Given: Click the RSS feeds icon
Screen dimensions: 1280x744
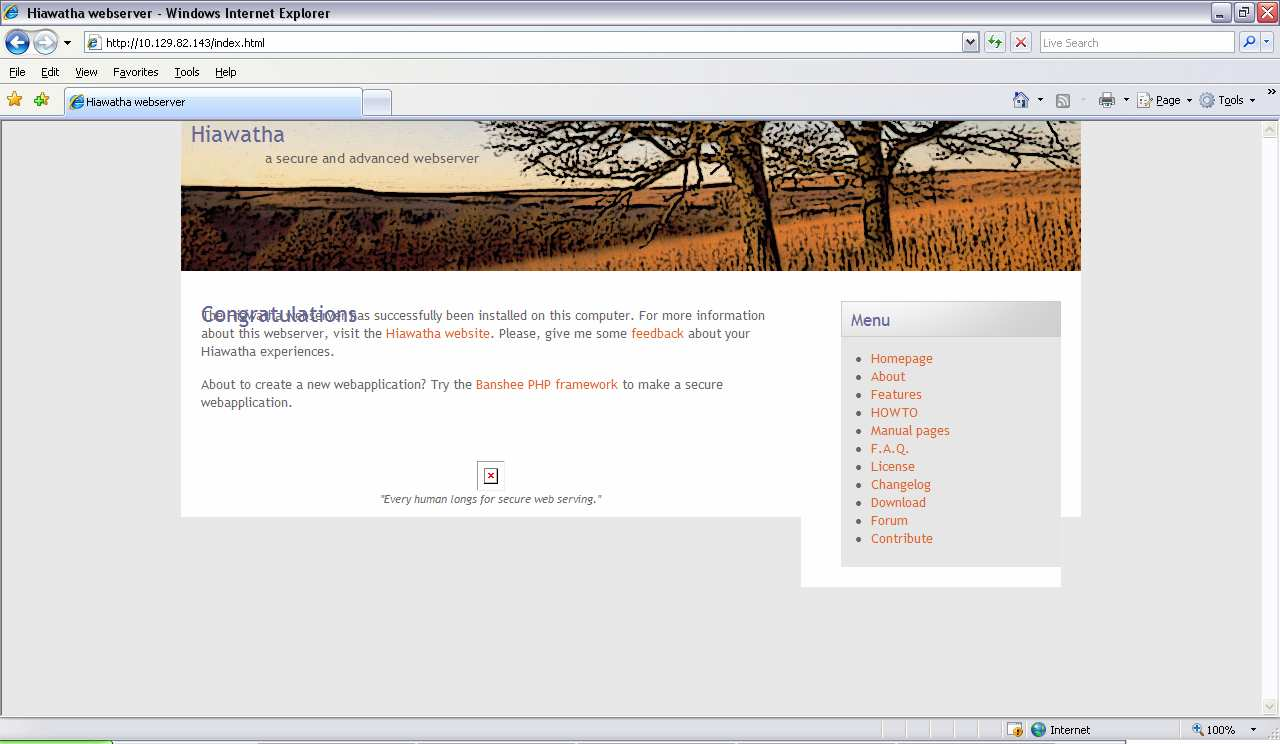Looking at the screenshot, I should coord(1063,100).
